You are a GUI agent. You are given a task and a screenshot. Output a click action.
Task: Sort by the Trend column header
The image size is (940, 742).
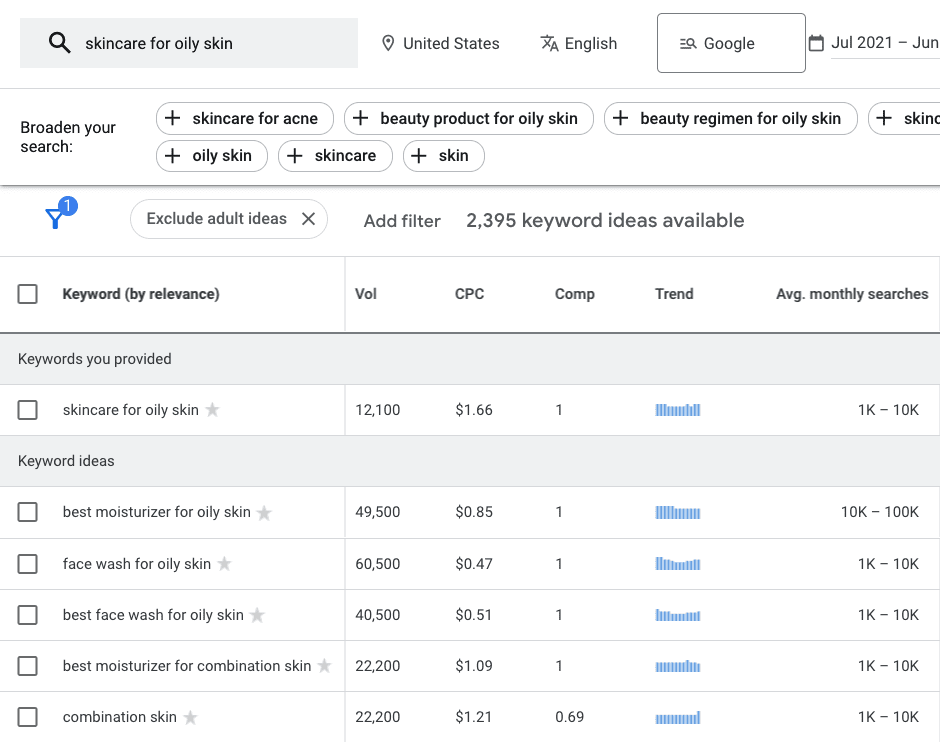pyautogui.click(x=674, y=294)
